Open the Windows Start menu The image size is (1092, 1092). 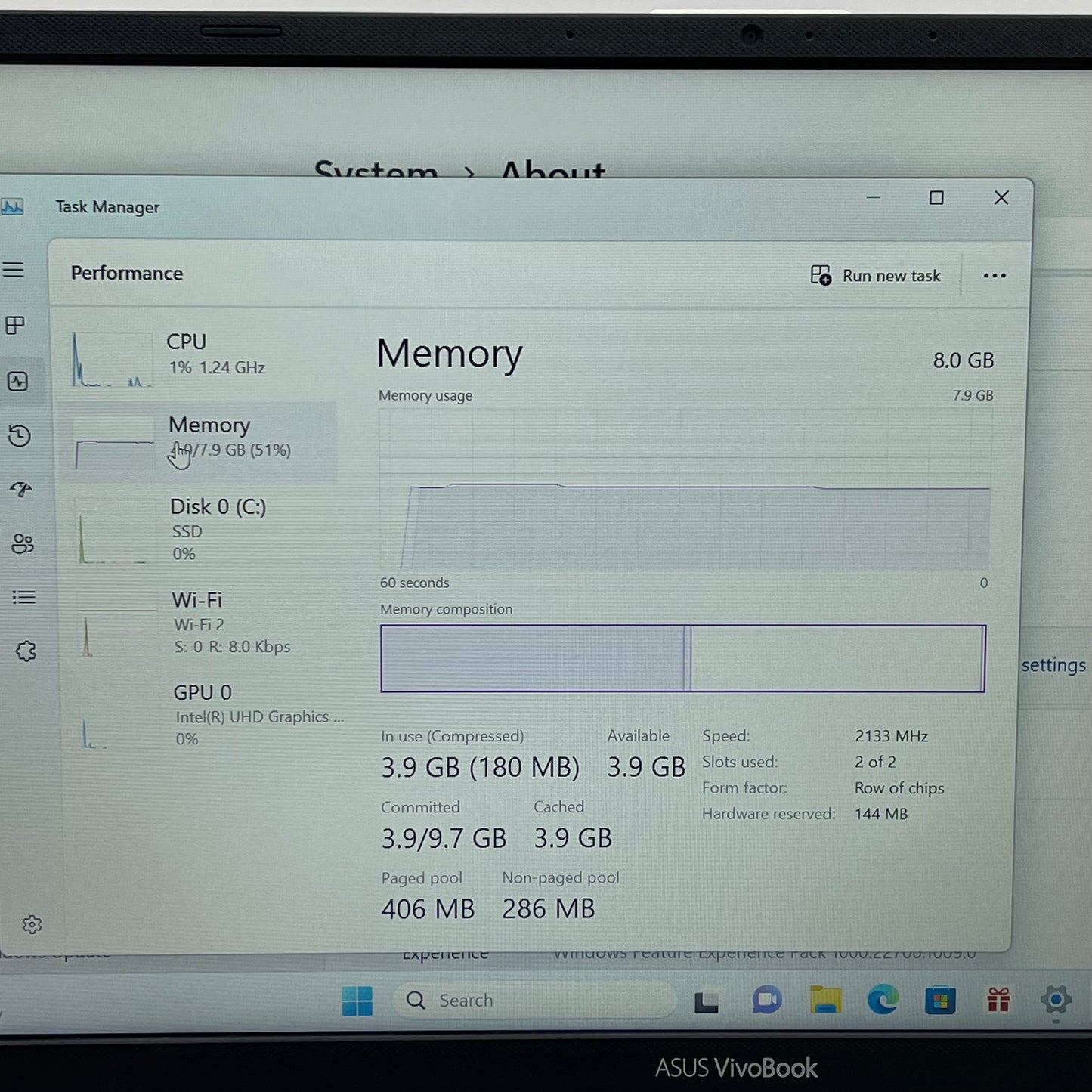(357, 1001)
